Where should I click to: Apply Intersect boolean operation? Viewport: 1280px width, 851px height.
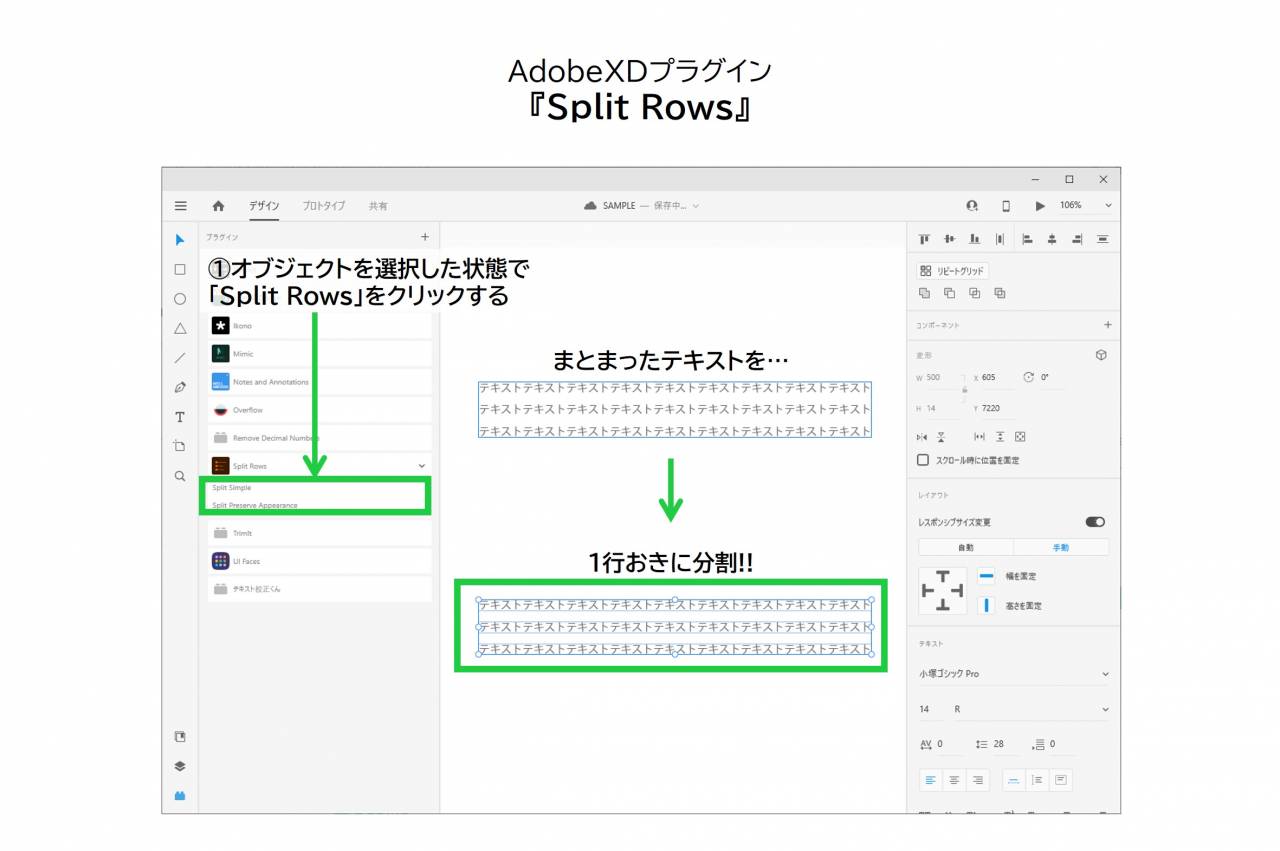click(x=974, y=293)
